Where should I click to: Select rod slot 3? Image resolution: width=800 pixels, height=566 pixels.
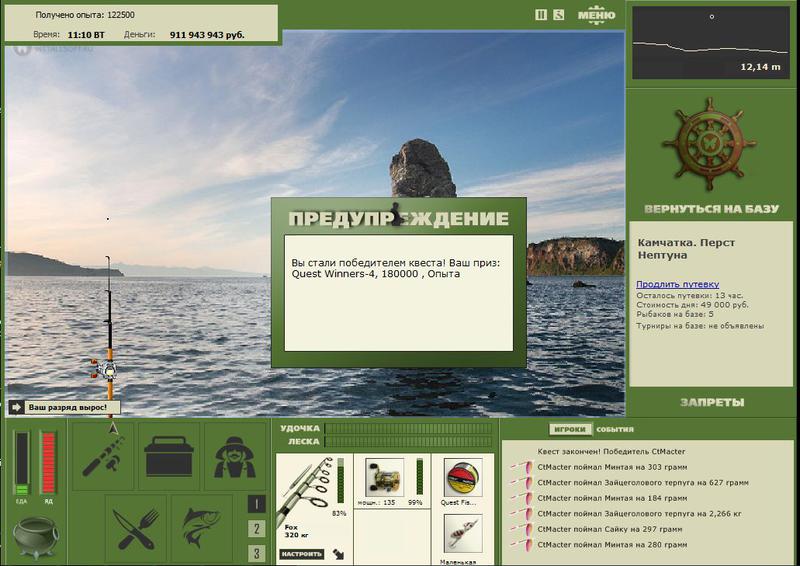point(257,553)
